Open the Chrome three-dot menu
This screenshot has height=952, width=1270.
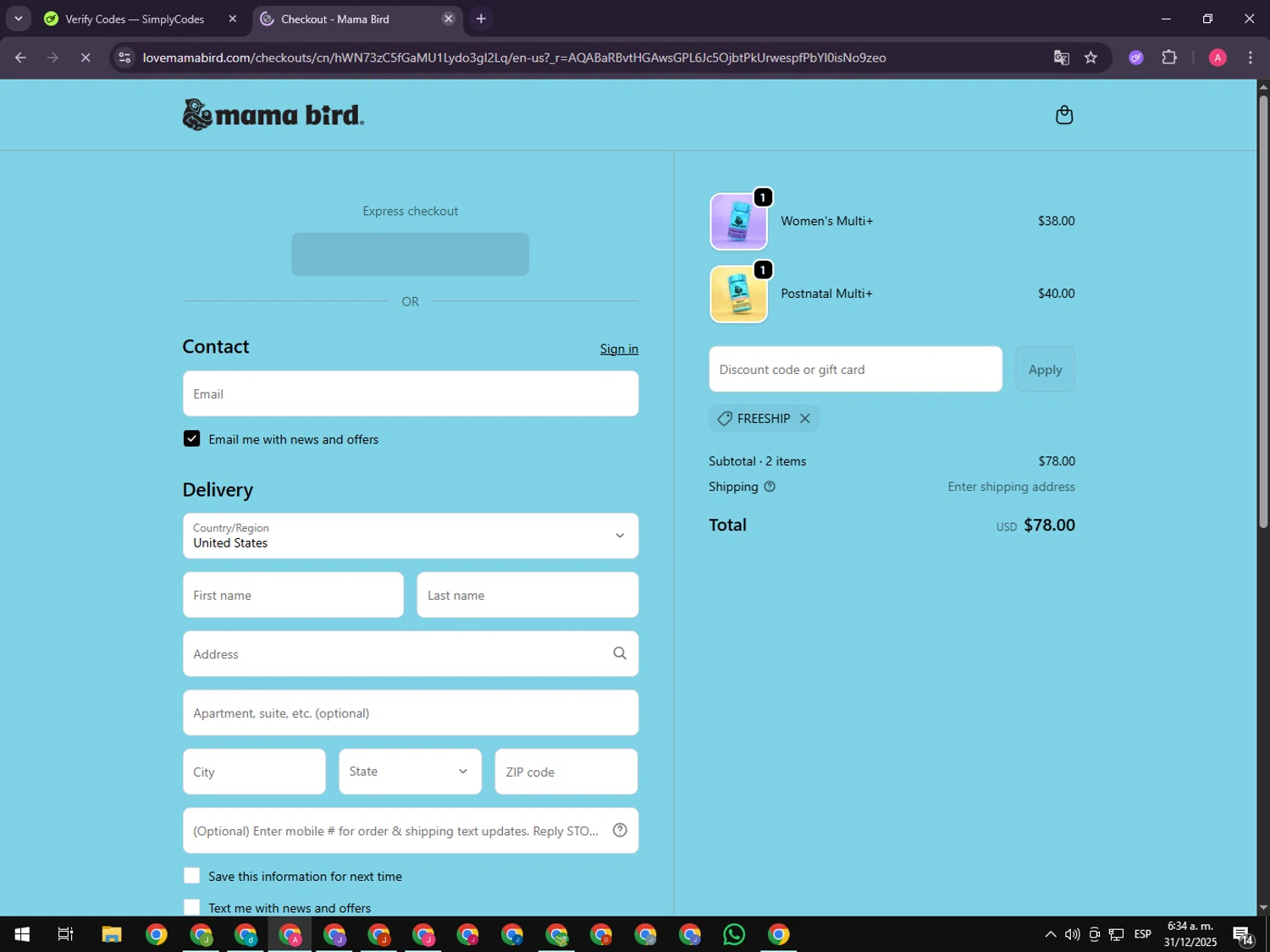coord(1251,58)
